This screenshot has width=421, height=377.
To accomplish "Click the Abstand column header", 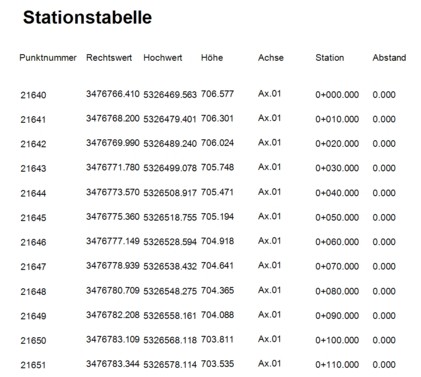I will coord(389,58).
